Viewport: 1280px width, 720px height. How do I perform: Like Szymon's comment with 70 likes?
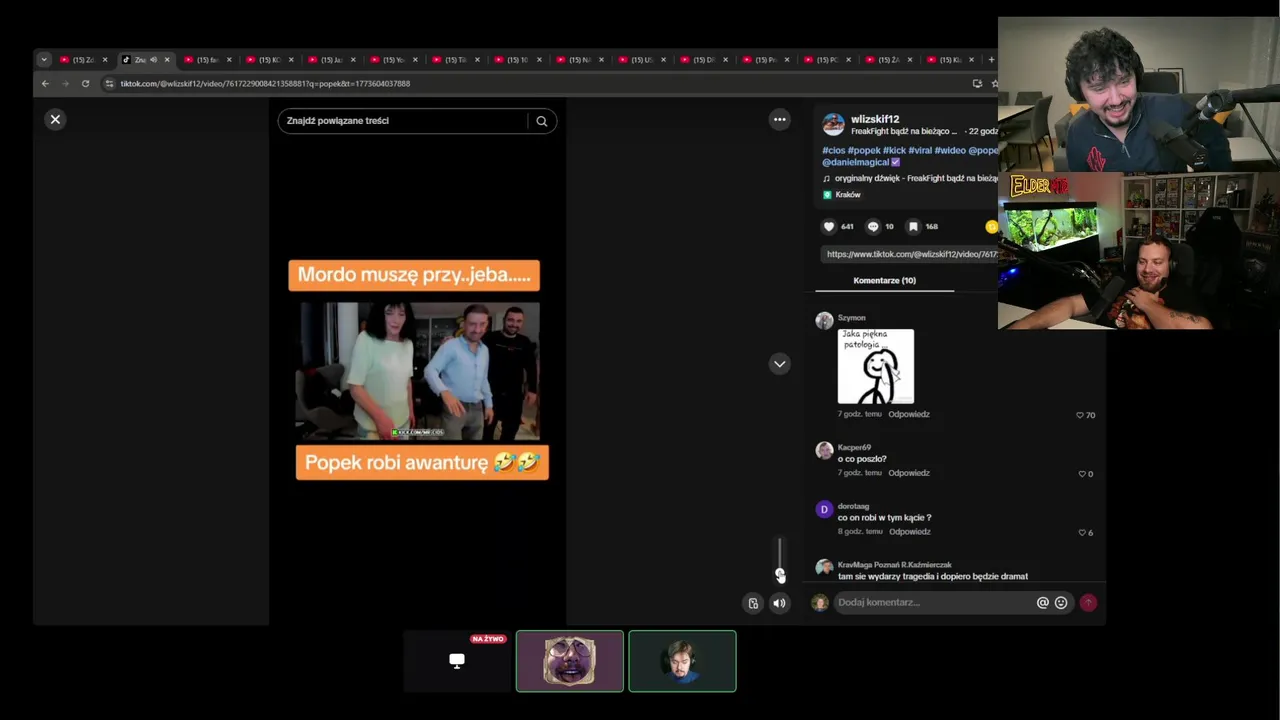[1085, 415]
